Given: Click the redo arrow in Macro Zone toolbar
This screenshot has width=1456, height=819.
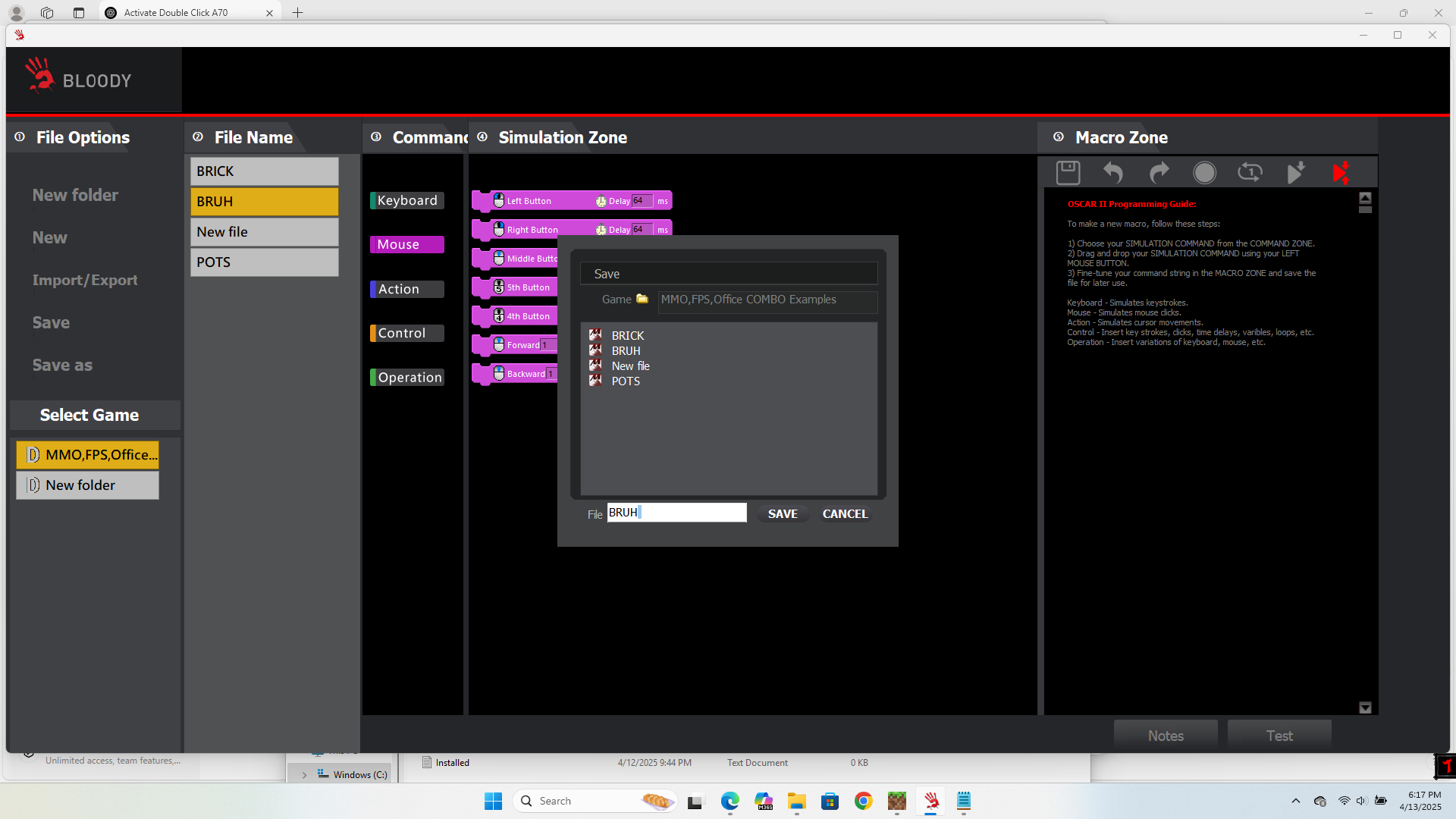Looking at the screenshot, I should point(1159,173).
